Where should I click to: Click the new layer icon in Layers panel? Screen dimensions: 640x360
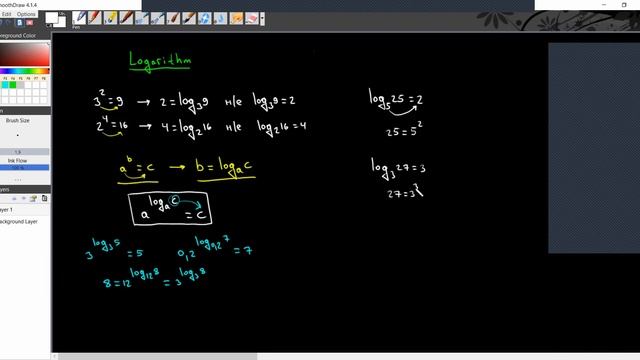click(x=33, y=199)
